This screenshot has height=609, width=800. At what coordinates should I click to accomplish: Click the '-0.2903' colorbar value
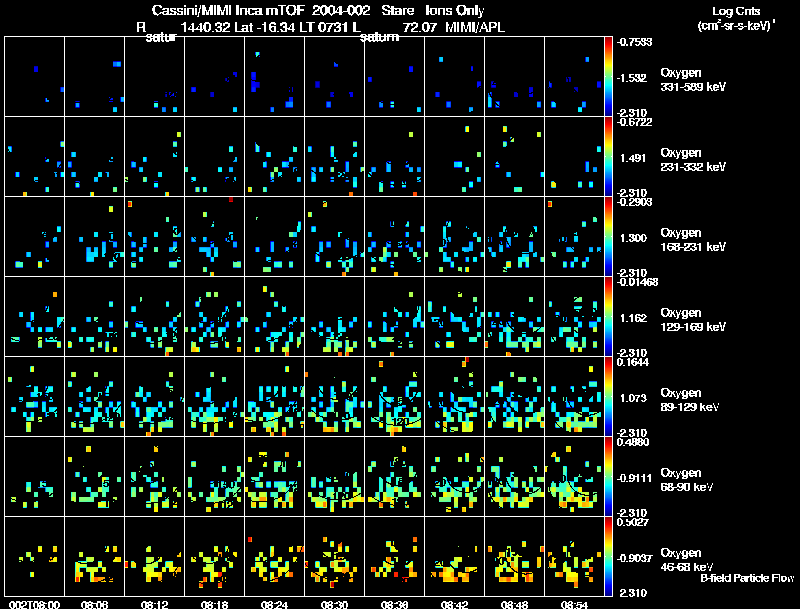[x=634, y=202]
